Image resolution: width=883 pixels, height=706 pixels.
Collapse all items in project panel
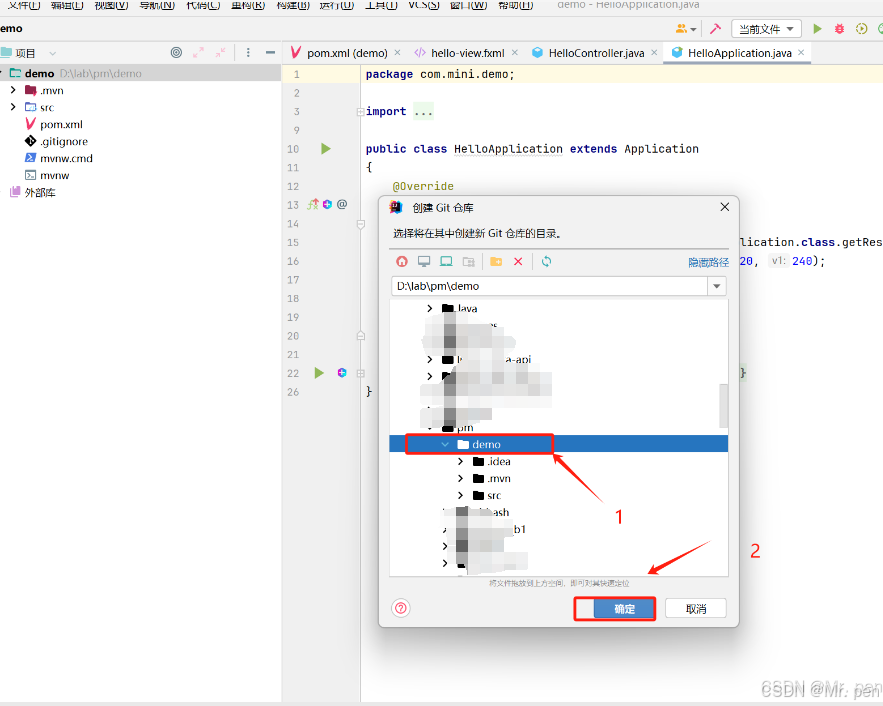click(x=220, y=52)
